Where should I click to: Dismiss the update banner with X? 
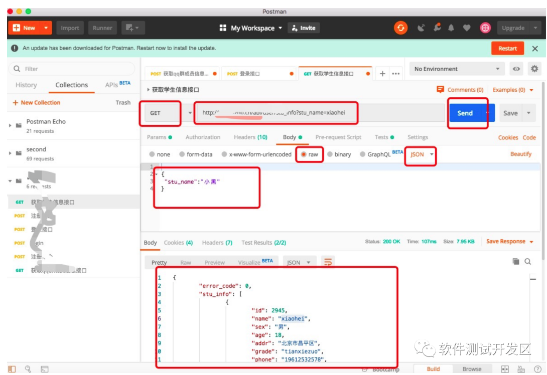(535, 48)
